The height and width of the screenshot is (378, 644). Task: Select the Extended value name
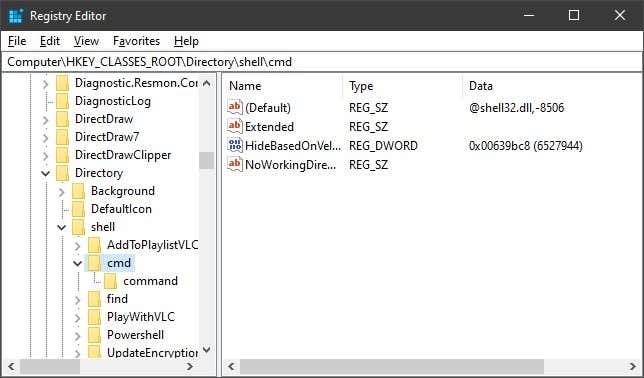(x=269, y=127)
